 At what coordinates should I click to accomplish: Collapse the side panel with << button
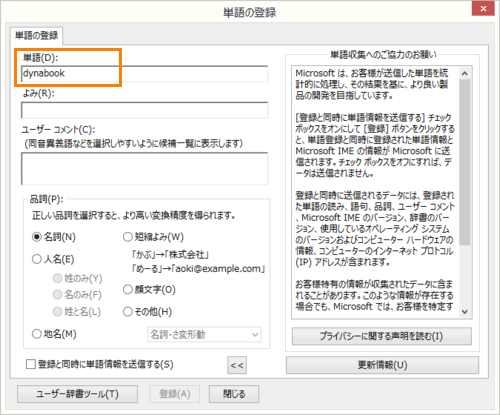point(237,365)
